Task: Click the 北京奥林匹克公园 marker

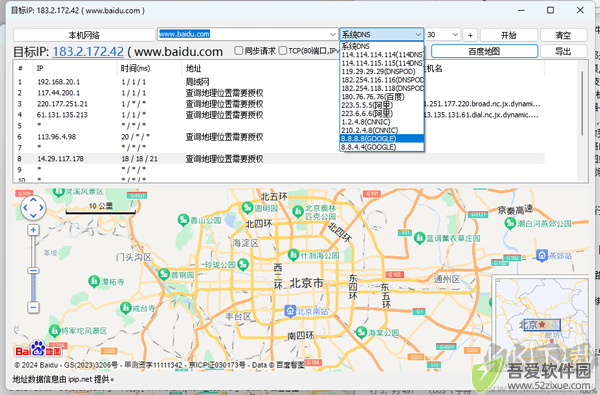Action: 298,211
